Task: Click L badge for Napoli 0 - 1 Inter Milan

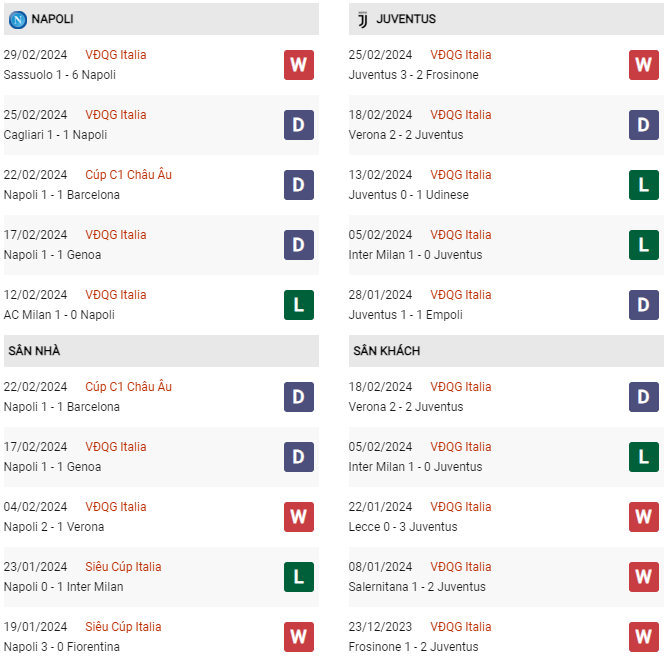Action: (299, 577)
